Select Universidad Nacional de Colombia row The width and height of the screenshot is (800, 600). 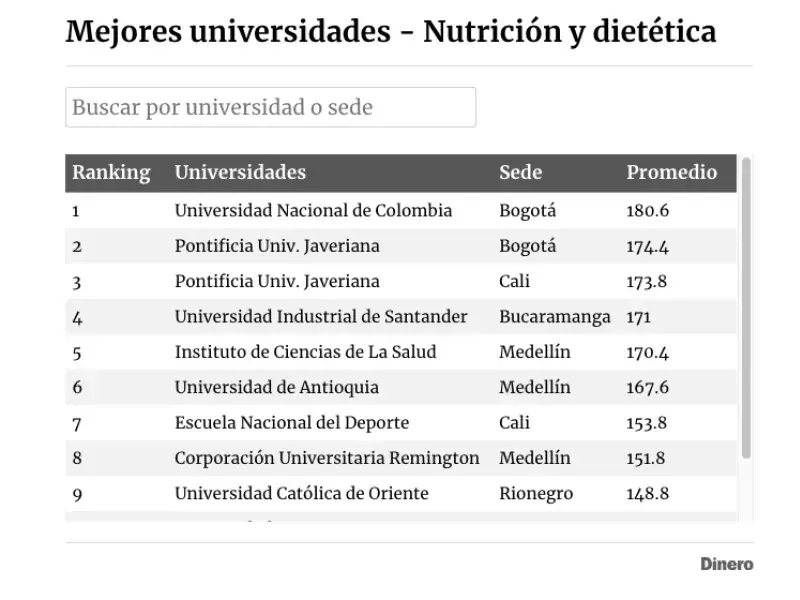[x=313, y=211]
